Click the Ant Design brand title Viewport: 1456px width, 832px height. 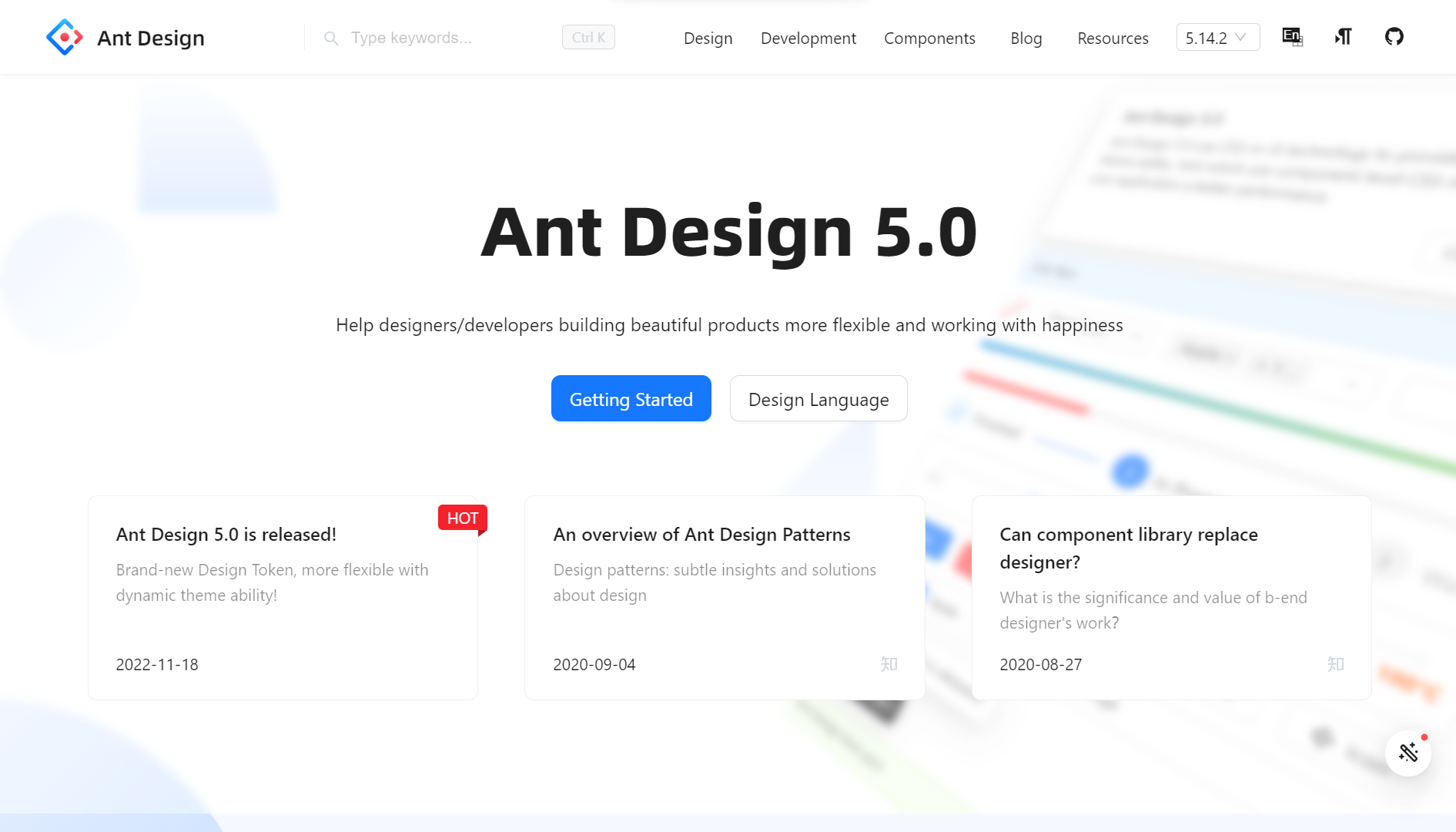pyautogui.click(x=151, y=38)
